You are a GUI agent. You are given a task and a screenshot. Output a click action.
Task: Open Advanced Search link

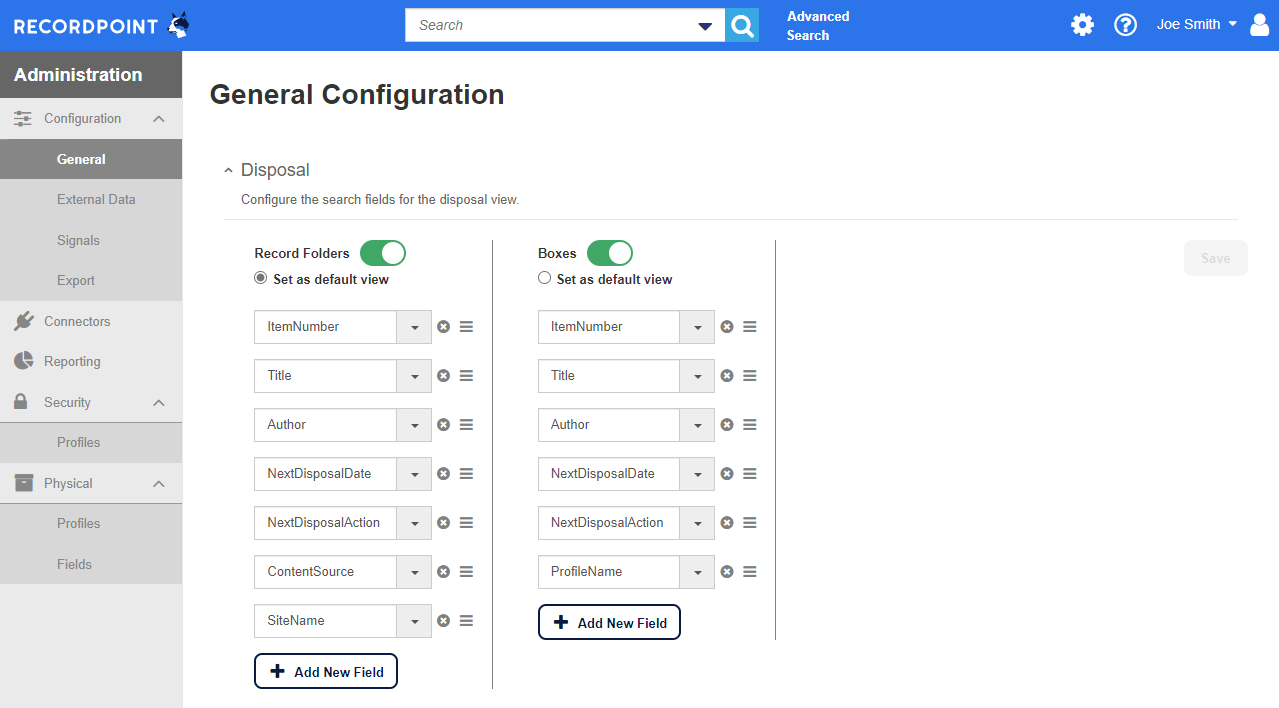(818, 26)
